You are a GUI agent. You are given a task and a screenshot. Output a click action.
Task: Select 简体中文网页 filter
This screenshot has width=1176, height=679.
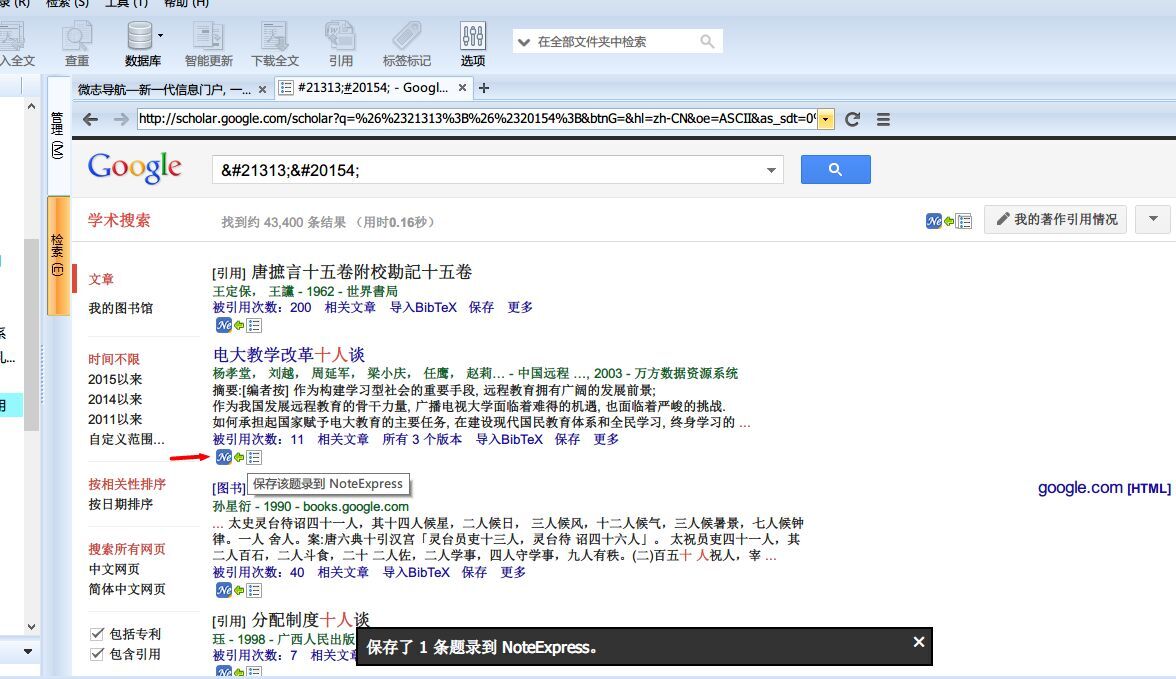tap(127, 589)
